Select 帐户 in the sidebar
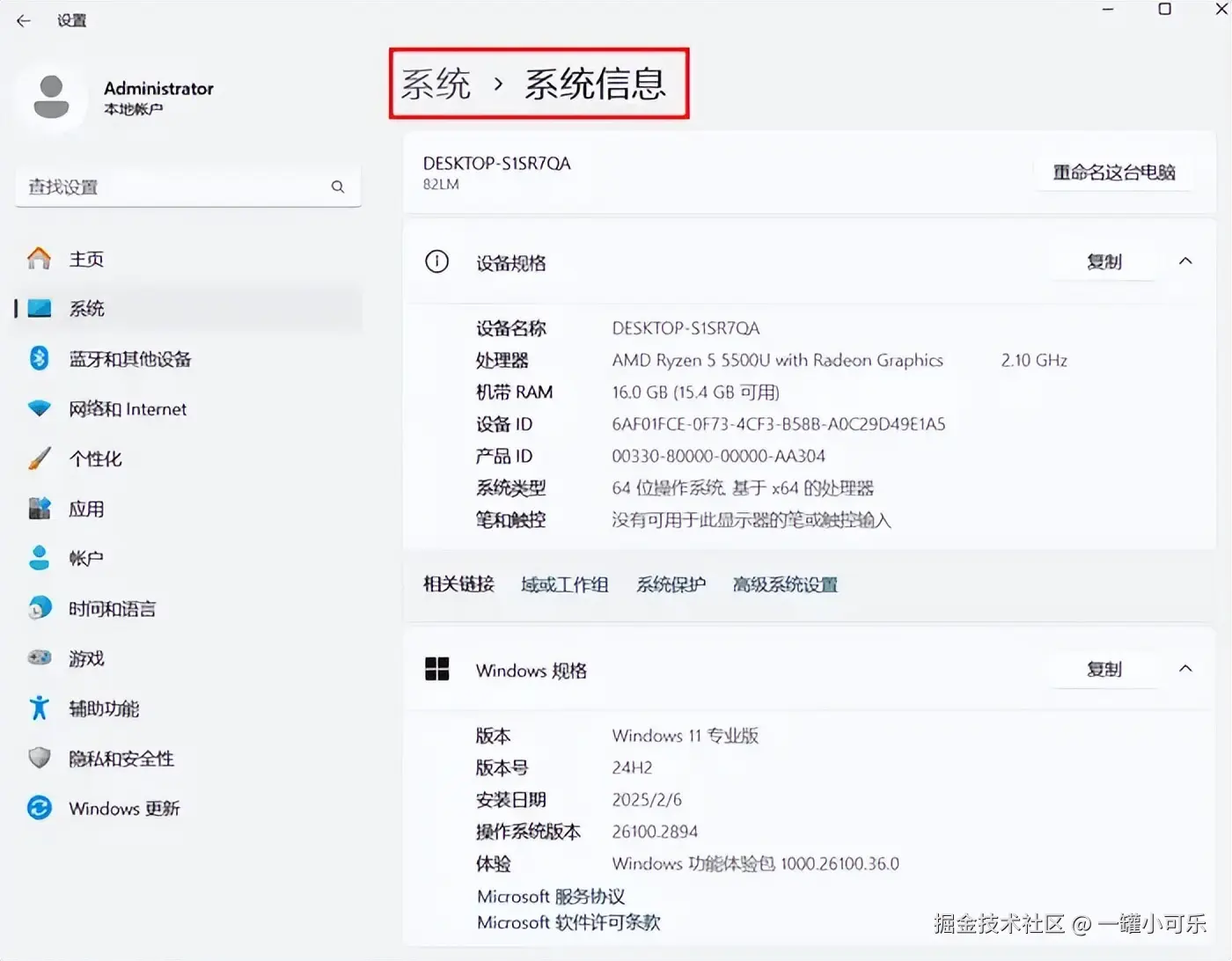 (x=187, y=559)
